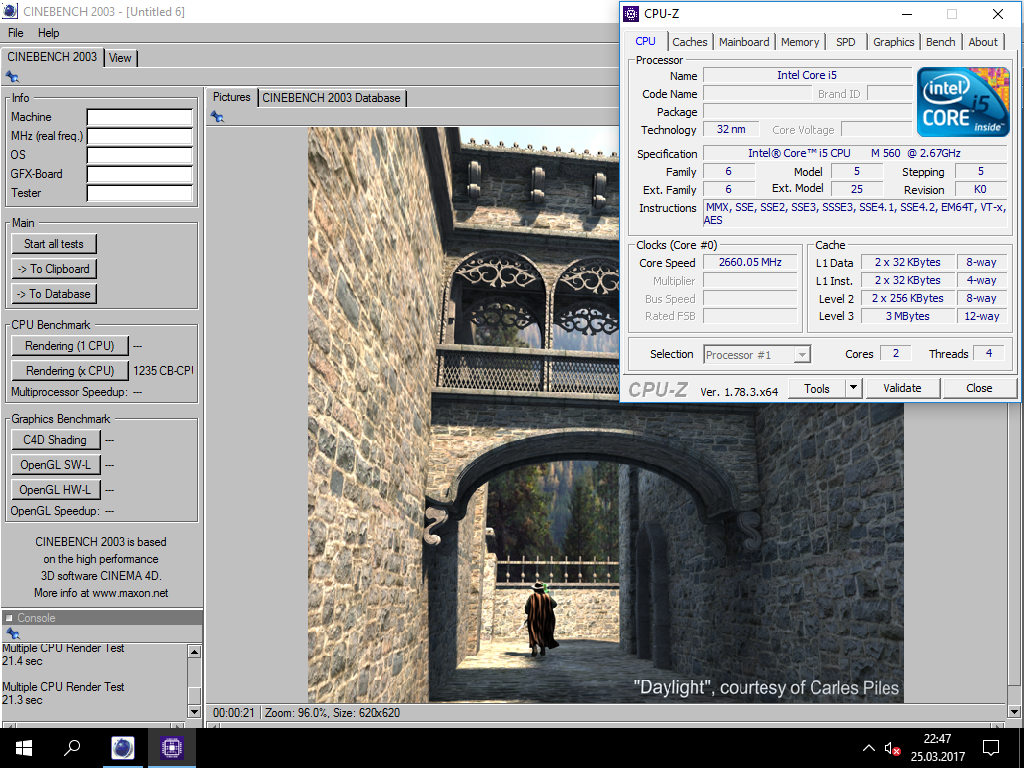Run the C4D Shading test

pos(56,440)
